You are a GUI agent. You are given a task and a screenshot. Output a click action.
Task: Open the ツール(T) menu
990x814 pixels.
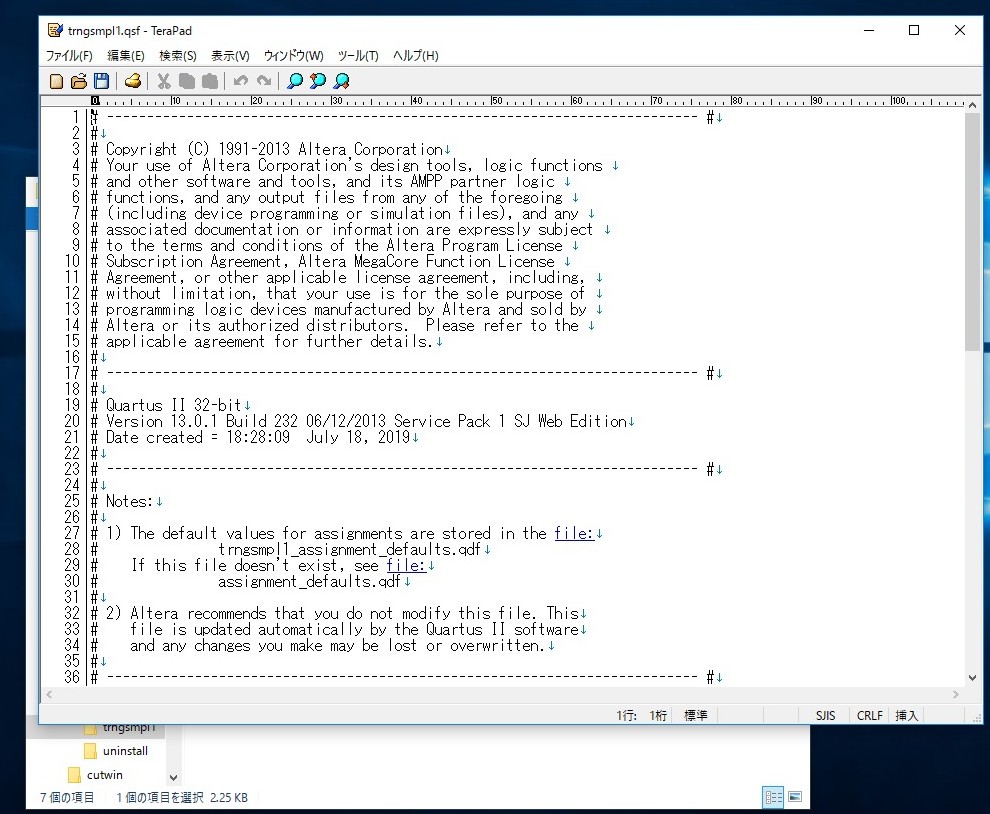pyautogui.click(x=358, y=56)
